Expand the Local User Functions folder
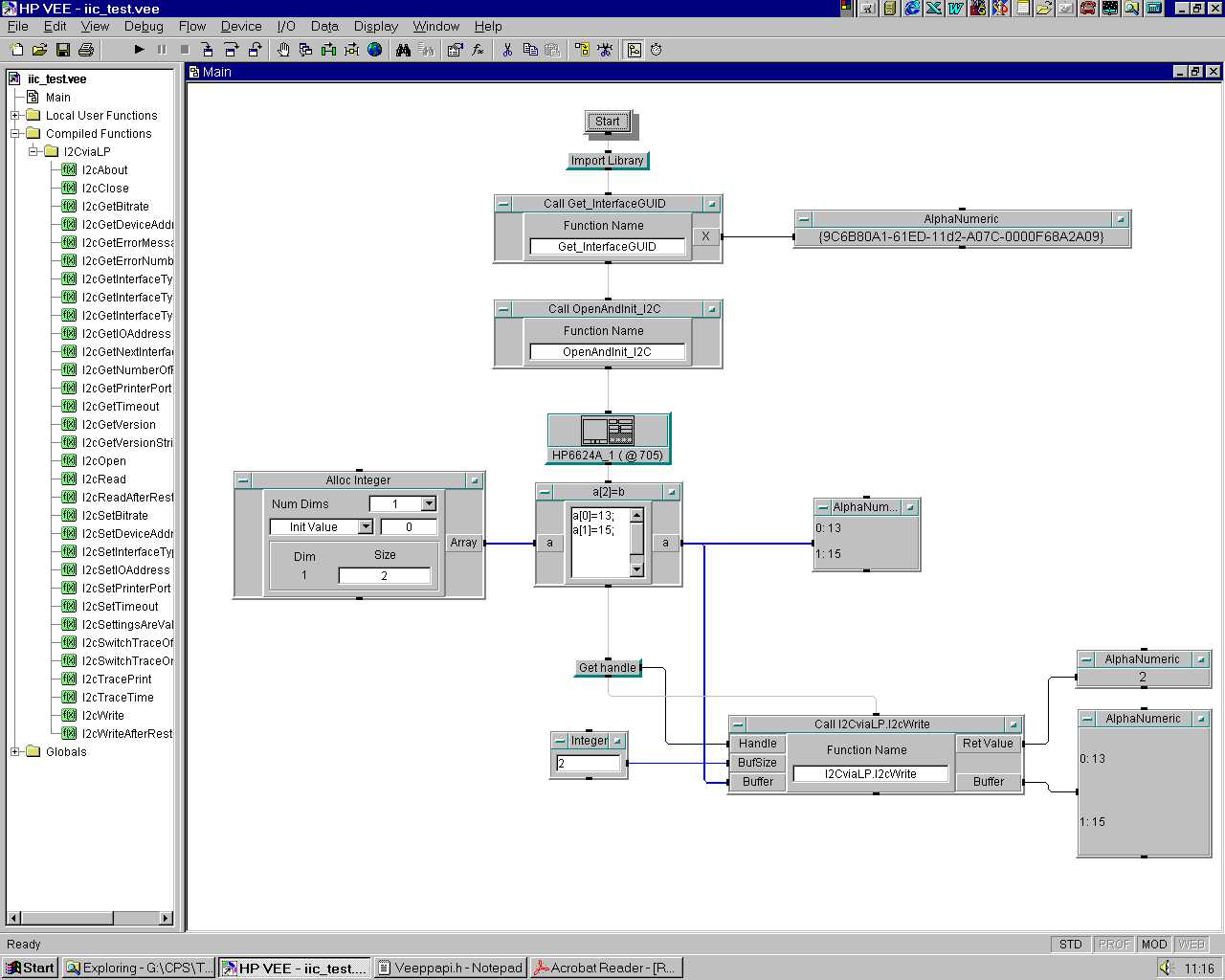The width and height of the screenshot is (1225, 980). pyautogui.click(x=15, y=116)
